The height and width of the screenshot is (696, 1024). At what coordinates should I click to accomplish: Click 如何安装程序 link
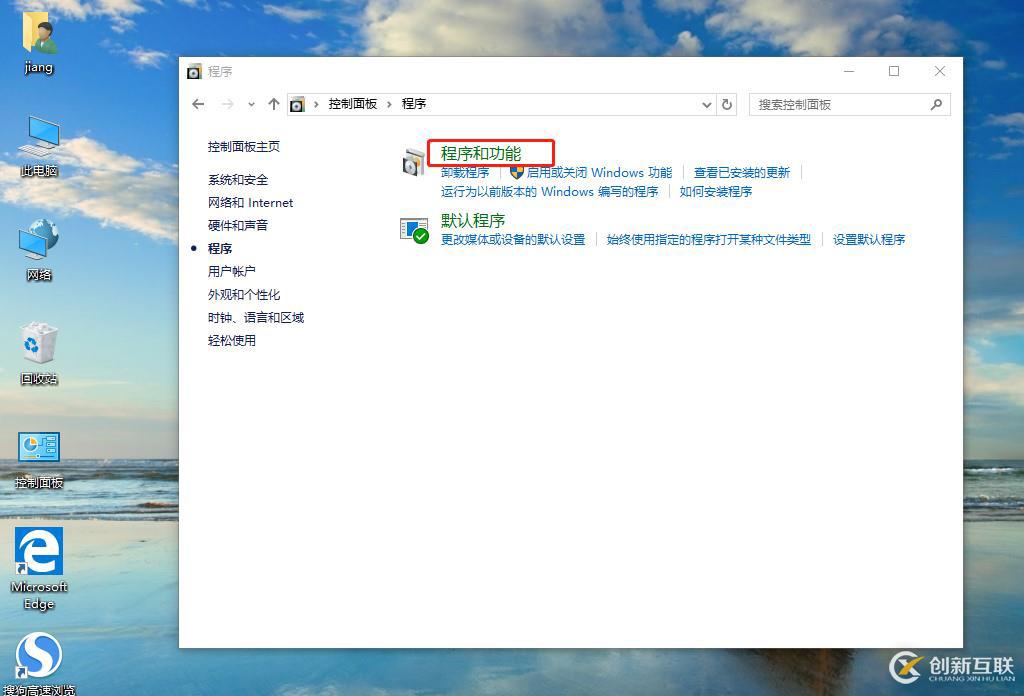[716, 191]
